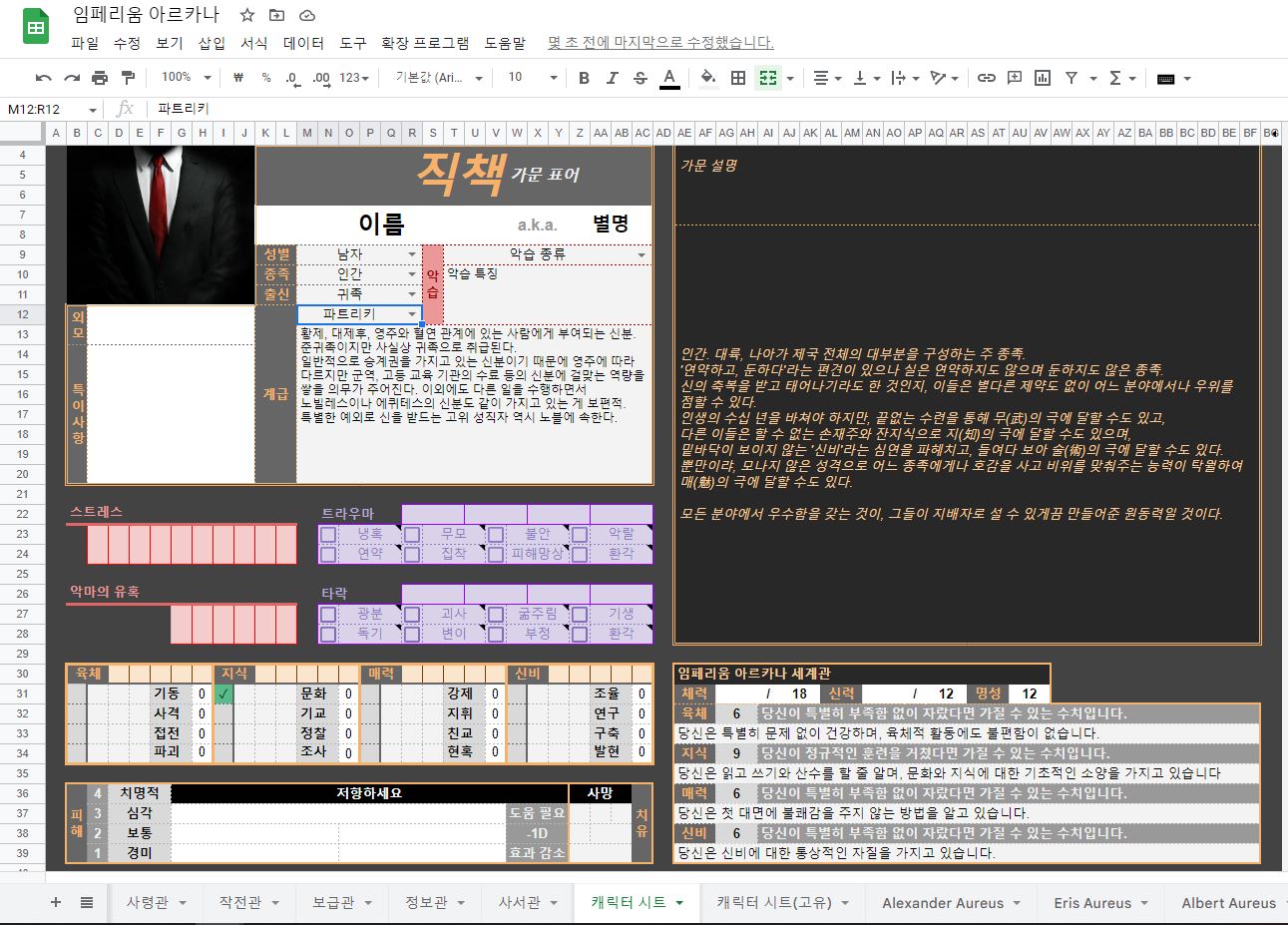This screenshot has height=925, width=1288.
Task: Click the add new sheet plus button
Action: click(56, 902)
